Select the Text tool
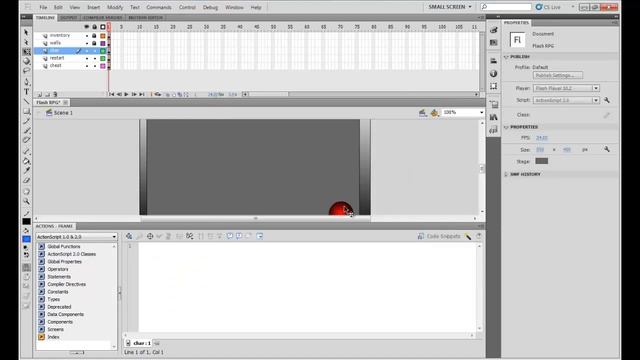This screenshot has height=360, width=640. [27, 91]
